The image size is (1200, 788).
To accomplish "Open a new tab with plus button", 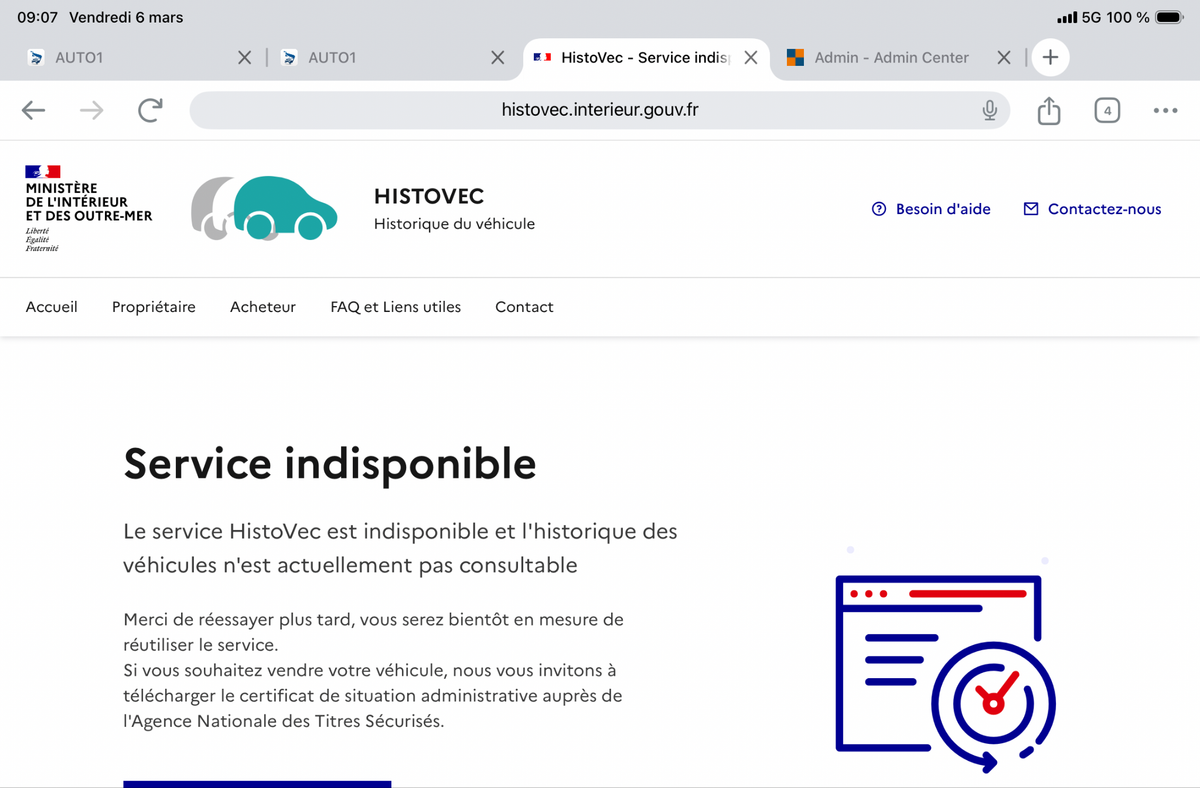I will [x=1050, y=58].
